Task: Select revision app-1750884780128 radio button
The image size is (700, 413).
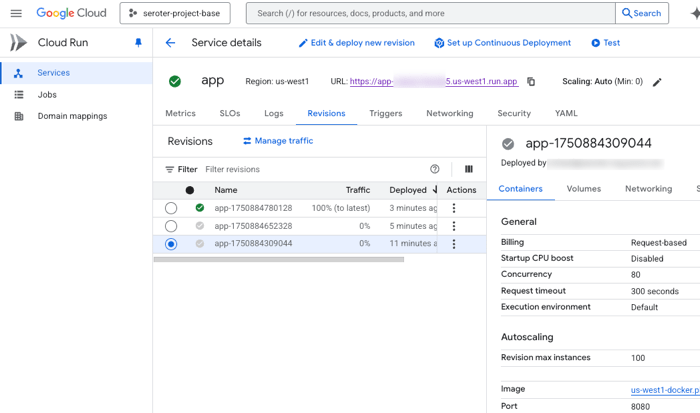Action: coord(171,208)
